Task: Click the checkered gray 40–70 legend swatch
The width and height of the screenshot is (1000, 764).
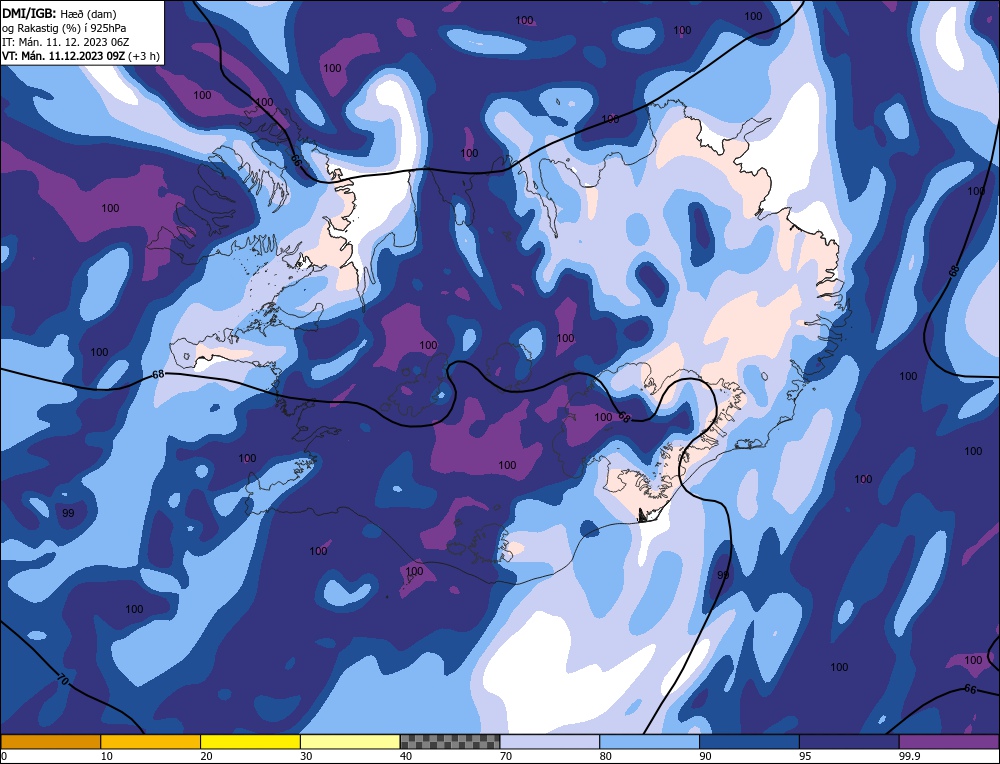Action: click(x=450, y=741)
